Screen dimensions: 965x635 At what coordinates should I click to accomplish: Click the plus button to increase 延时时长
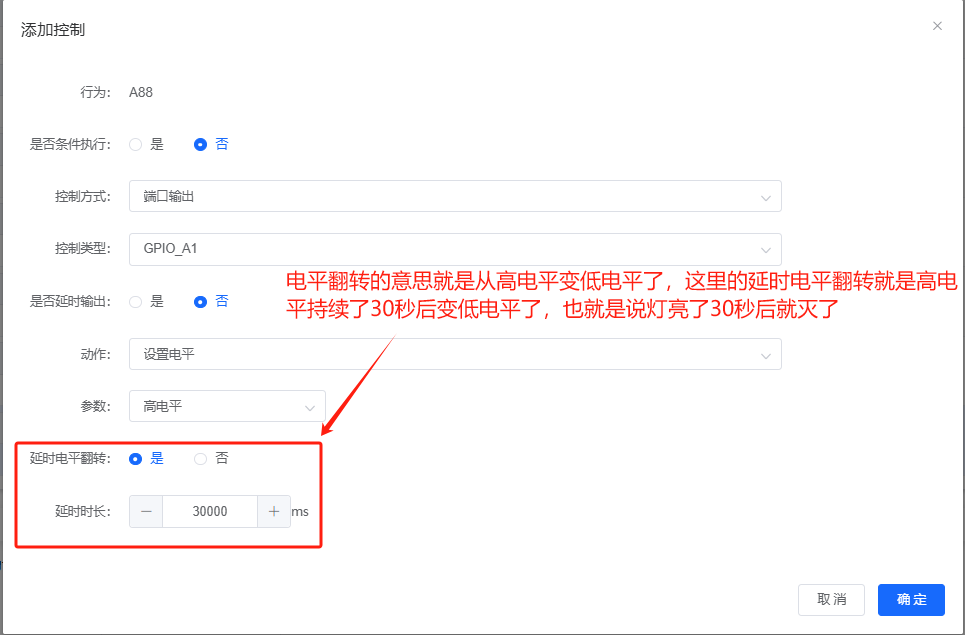(273, 511)
